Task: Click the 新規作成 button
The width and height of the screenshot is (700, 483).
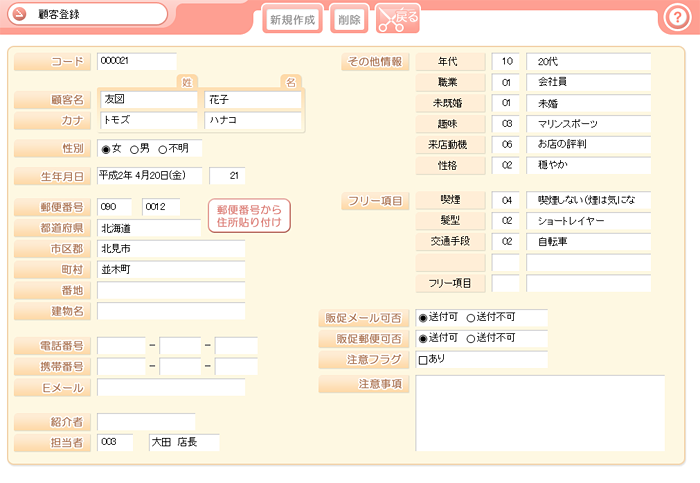Action: [x=293, y=19]
